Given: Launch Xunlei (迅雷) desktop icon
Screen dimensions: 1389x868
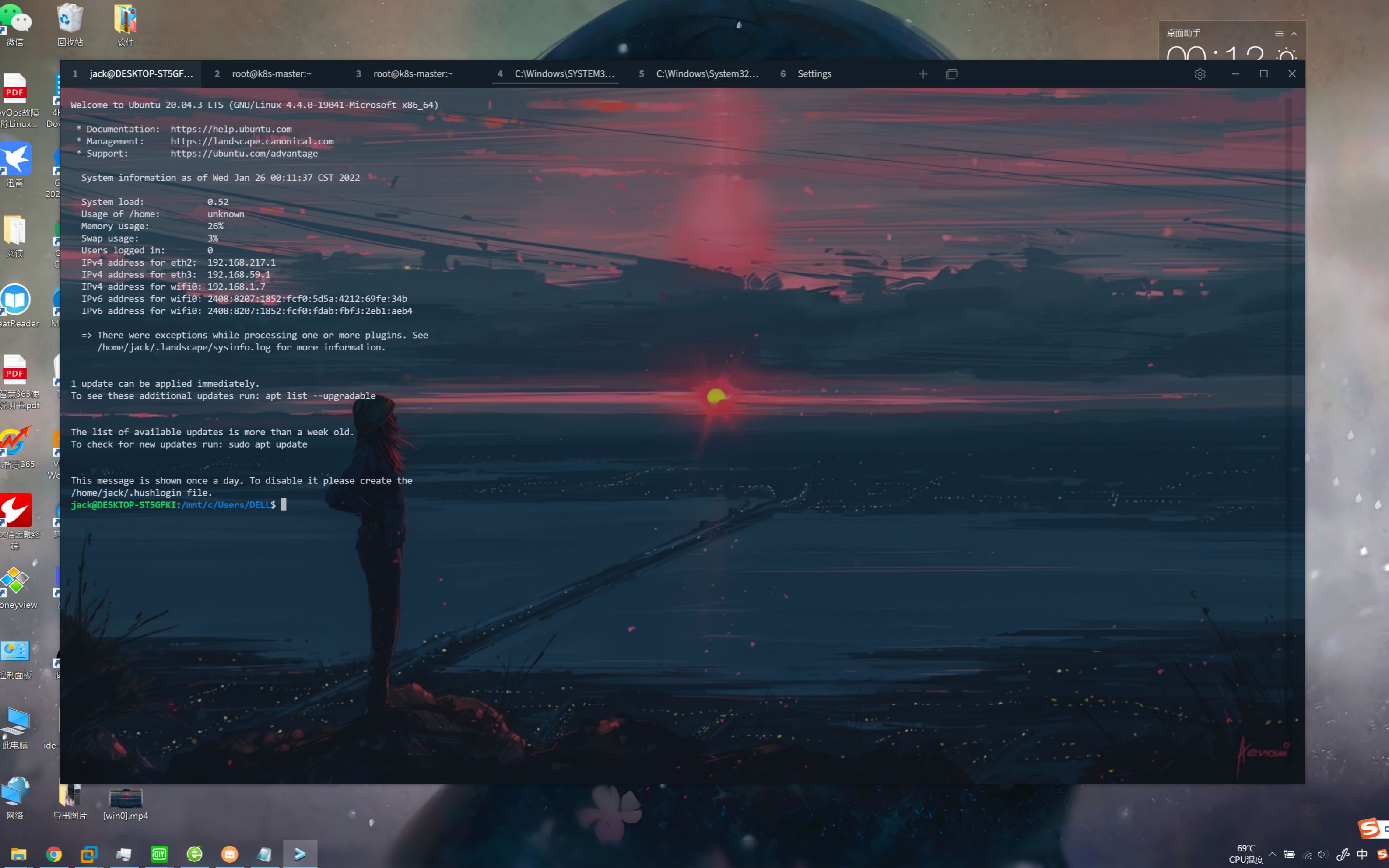Looking at the screenshot, I should [x=15, y=165].
